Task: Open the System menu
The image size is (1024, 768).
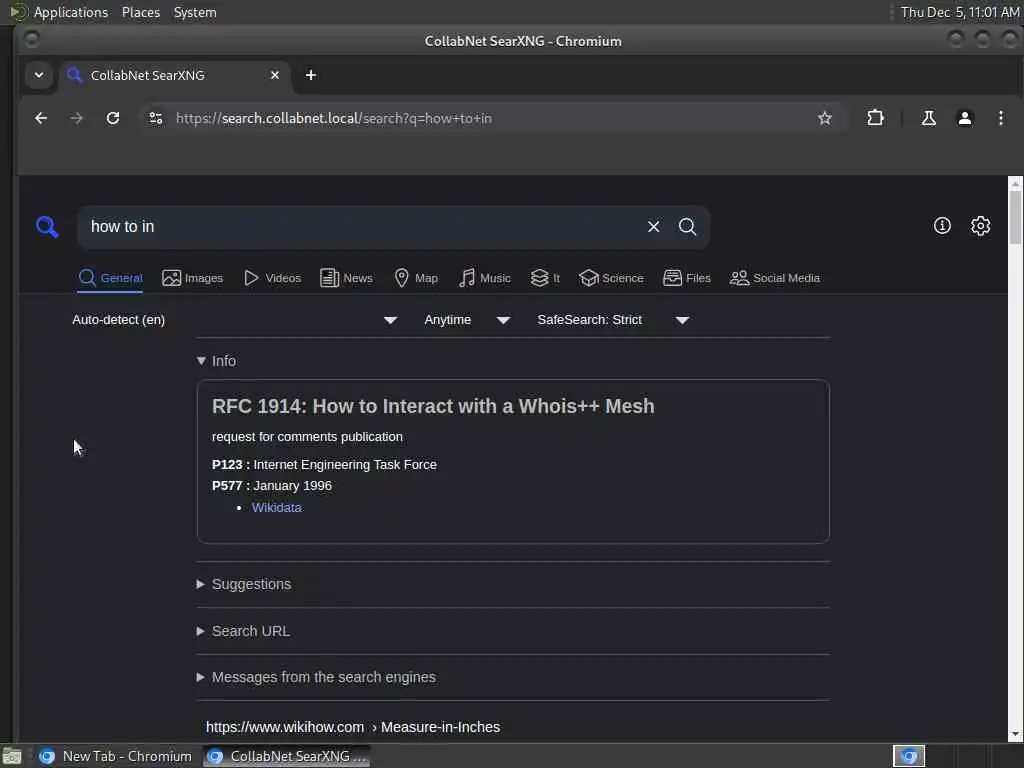Action: 195,12
